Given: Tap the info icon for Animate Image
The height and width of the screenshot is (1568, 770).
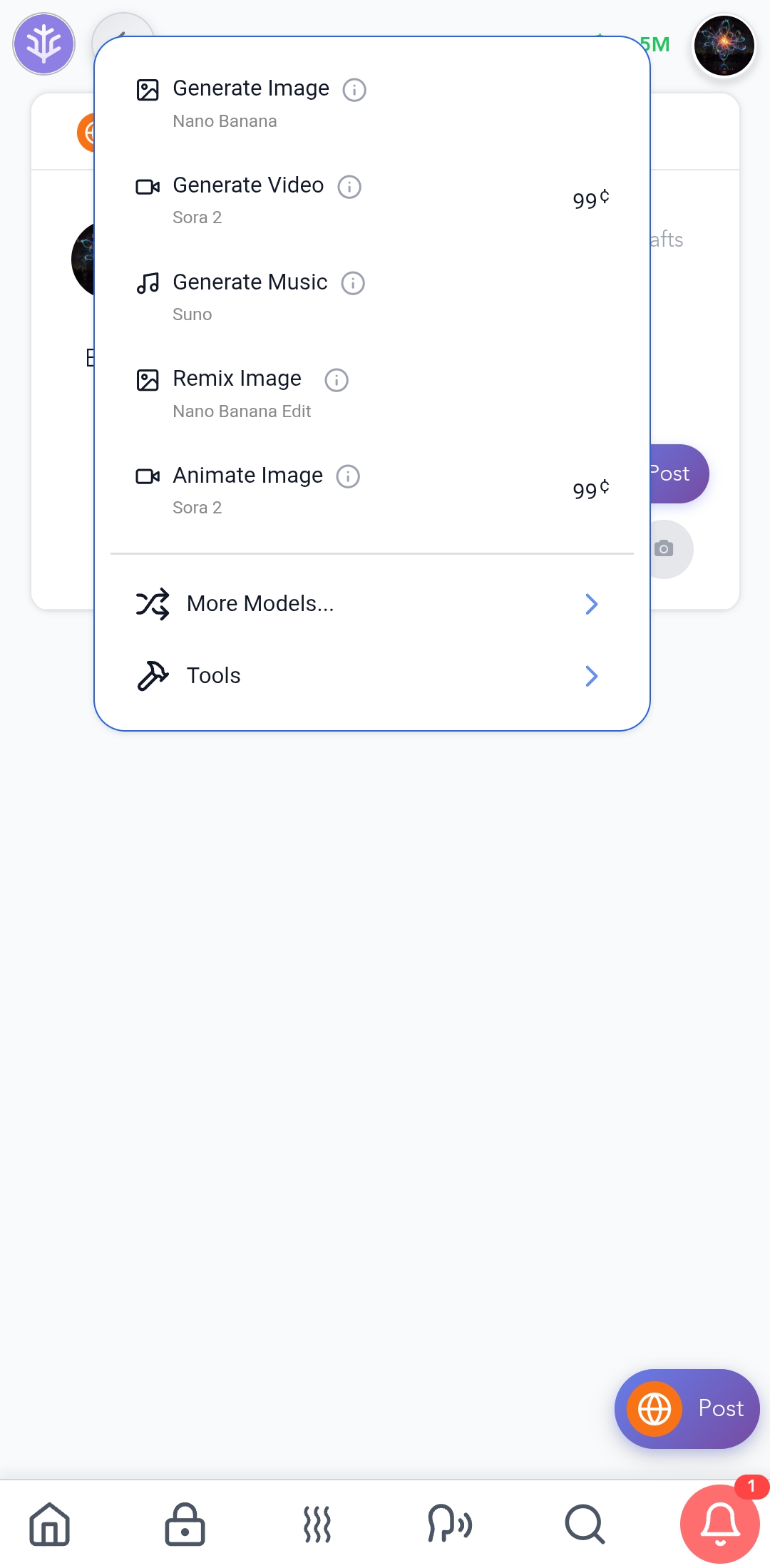Looking at the screenshot, I should (x=348, y=476).
